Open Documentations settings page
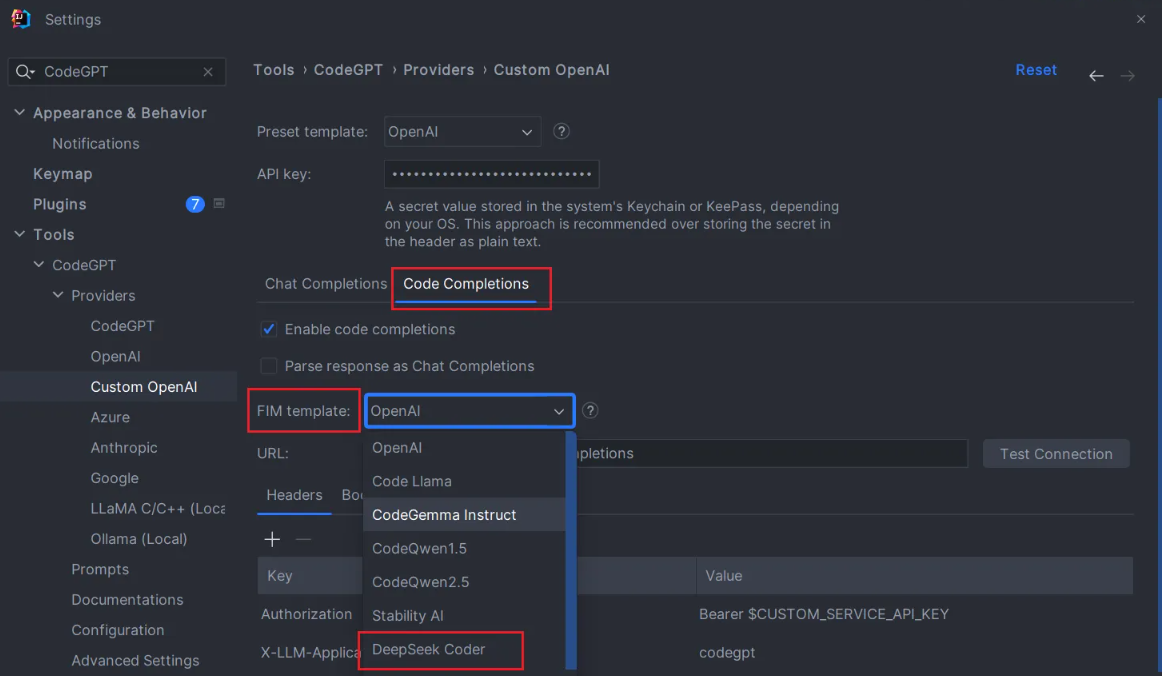The width and height of the screenshot is (1162, 676). click(x=127, y=599)
